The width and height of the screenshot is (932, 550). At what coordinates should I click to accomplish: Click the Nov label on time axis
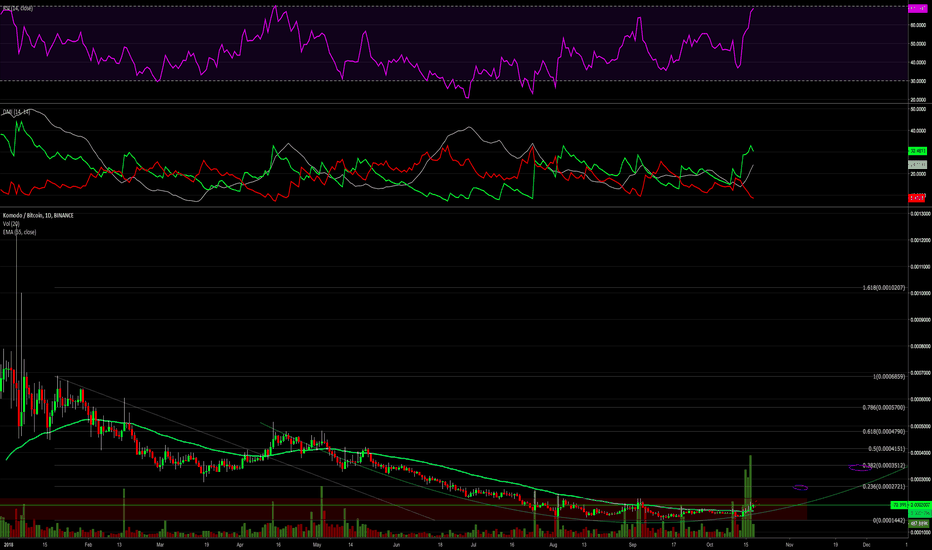789,544
